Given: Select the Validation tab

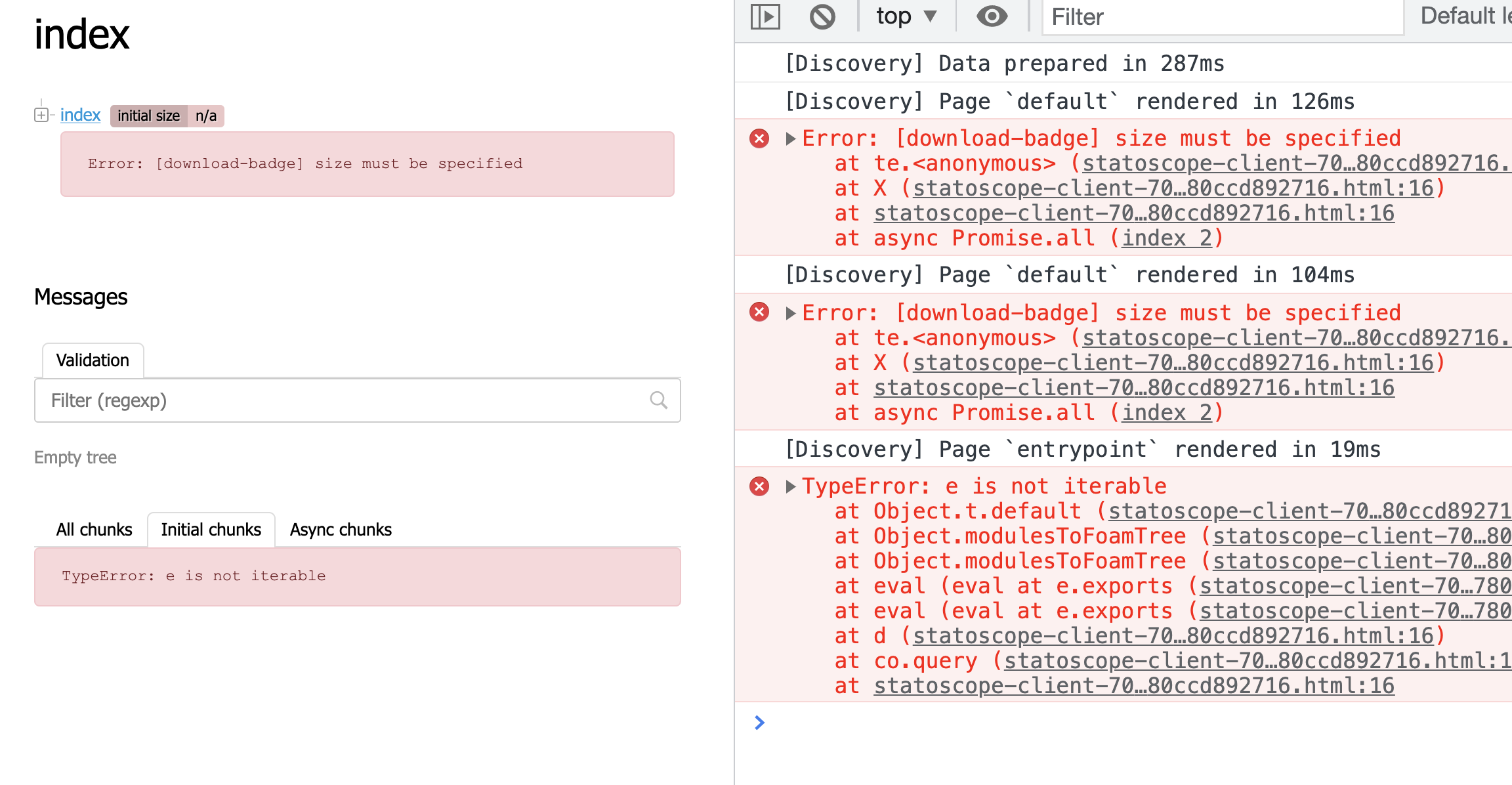Looking at the screenshot, I should (93, 360).
